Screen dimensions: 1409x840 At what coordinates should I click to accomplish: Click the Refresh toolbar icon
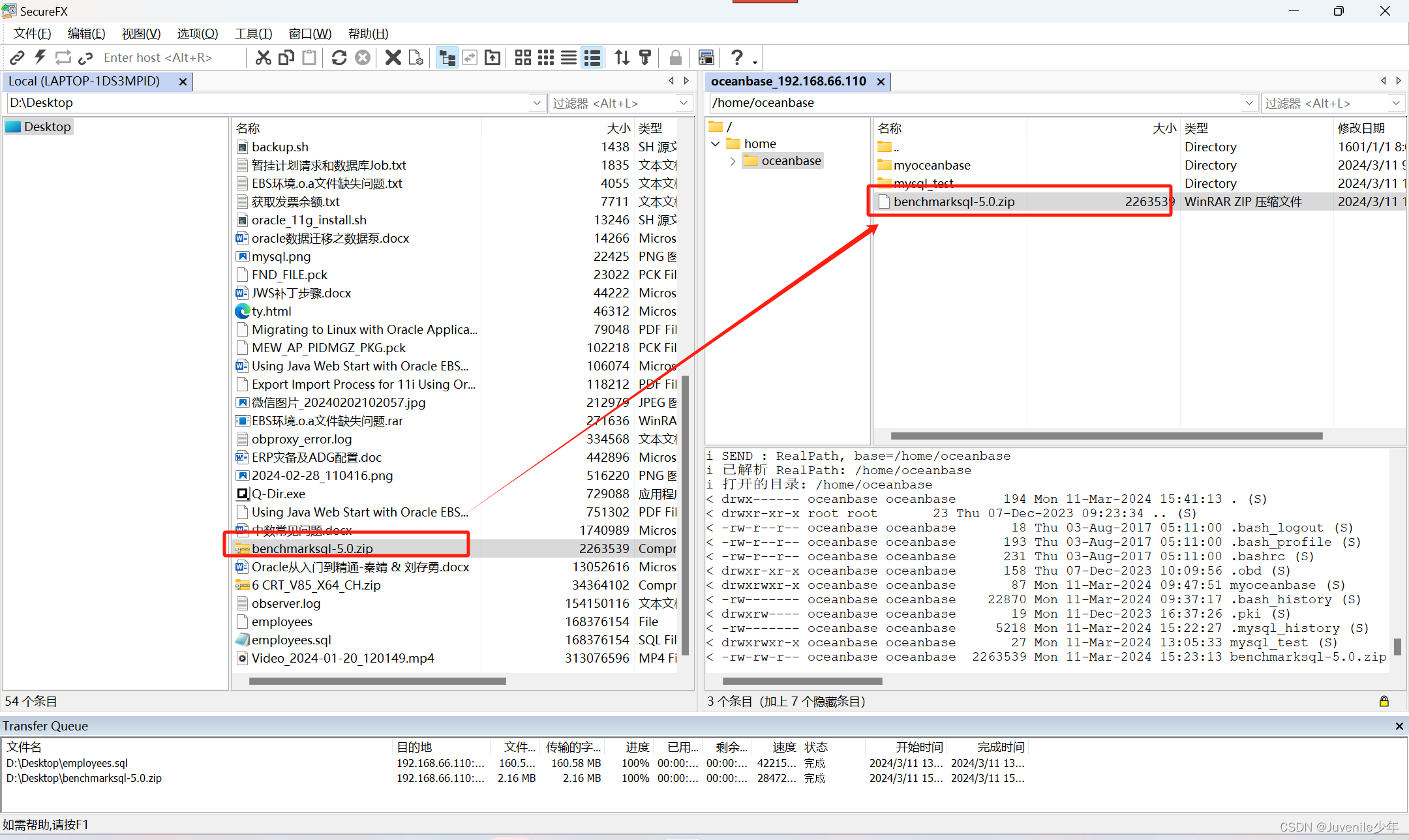339,58
